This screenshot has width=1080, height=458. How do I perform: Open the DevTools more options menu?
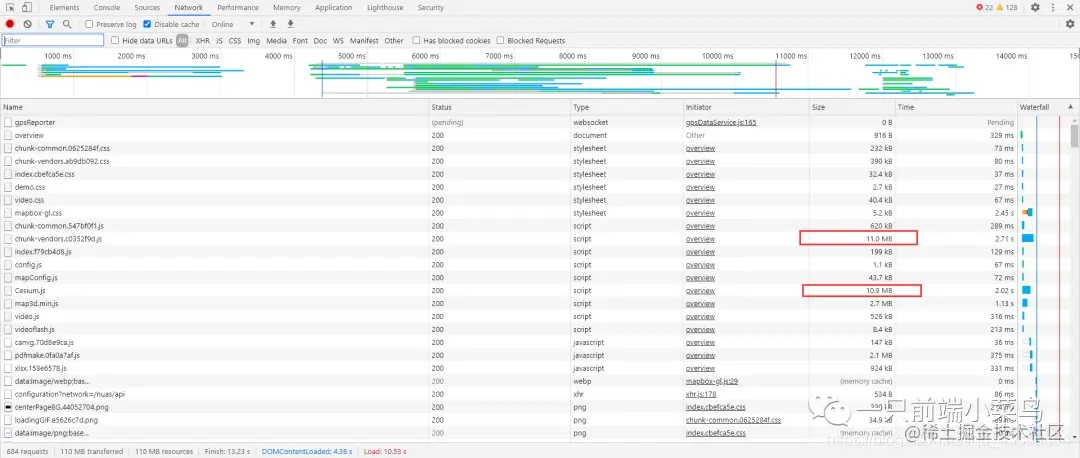(x=1054, y=8)
